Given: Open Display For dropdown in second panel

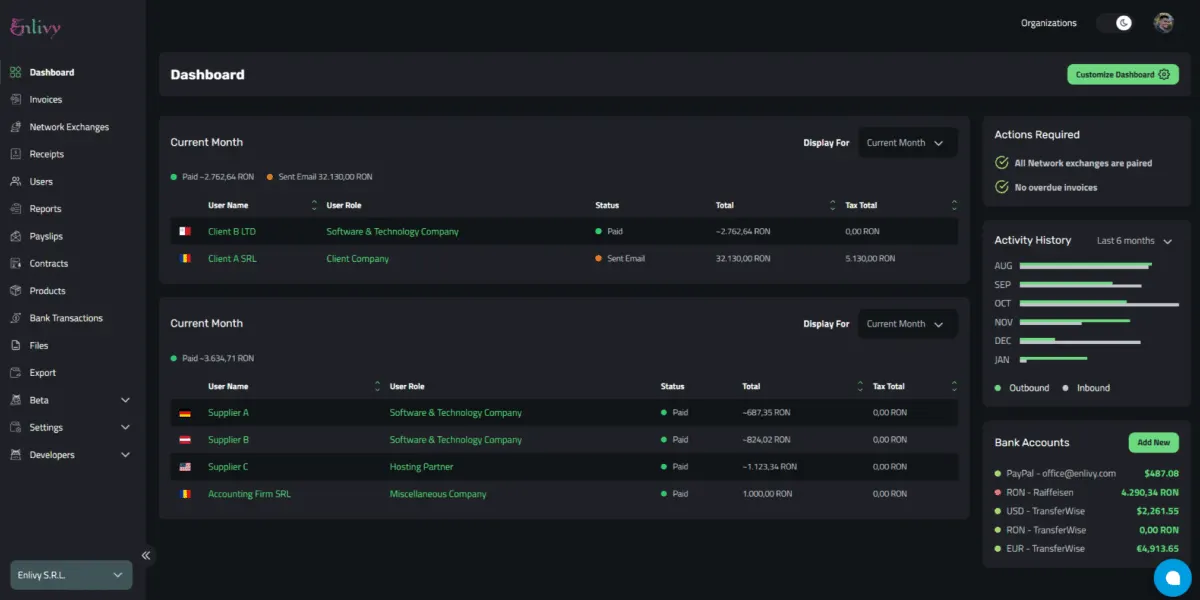Looking at the screenshot, I should [x=907, y=324].
